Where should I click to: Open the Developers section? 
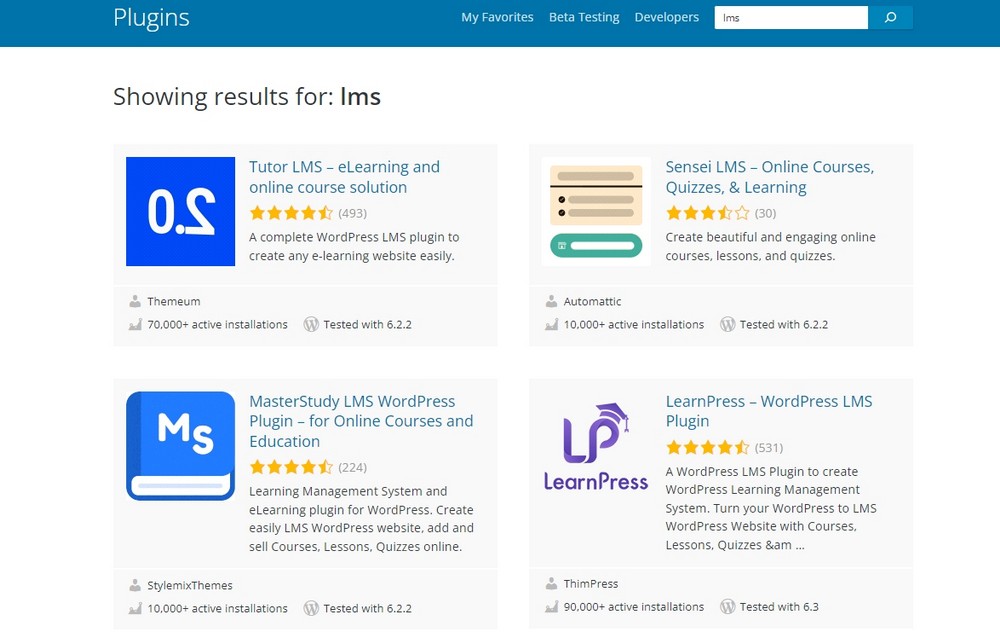(x=666, y=17)
